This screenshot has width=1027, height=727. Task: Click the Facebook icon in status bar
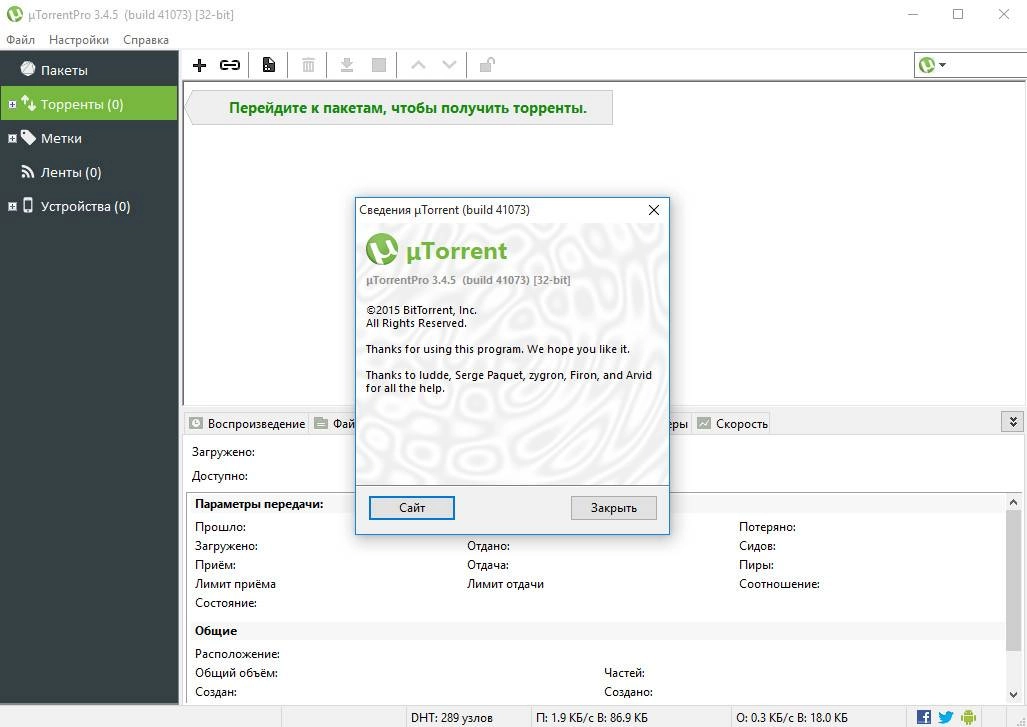coord(923,716)
